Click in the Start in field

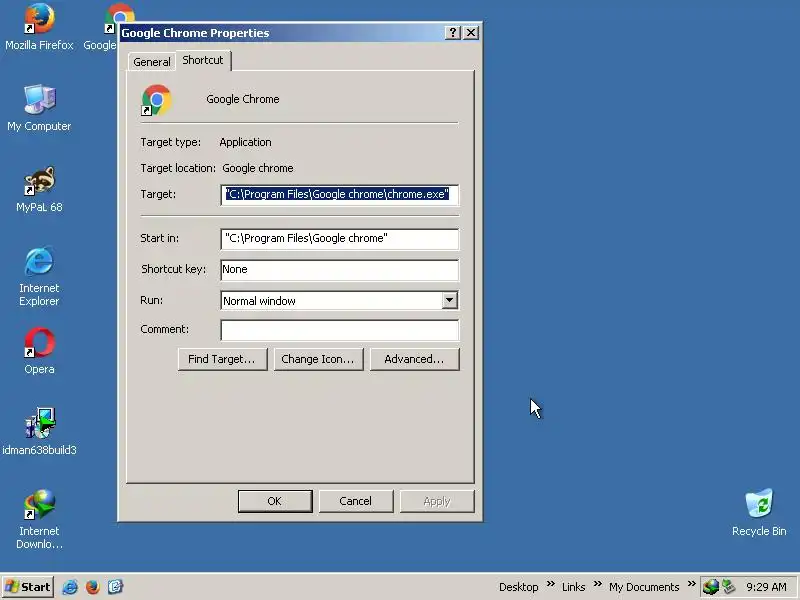(339, 239)
